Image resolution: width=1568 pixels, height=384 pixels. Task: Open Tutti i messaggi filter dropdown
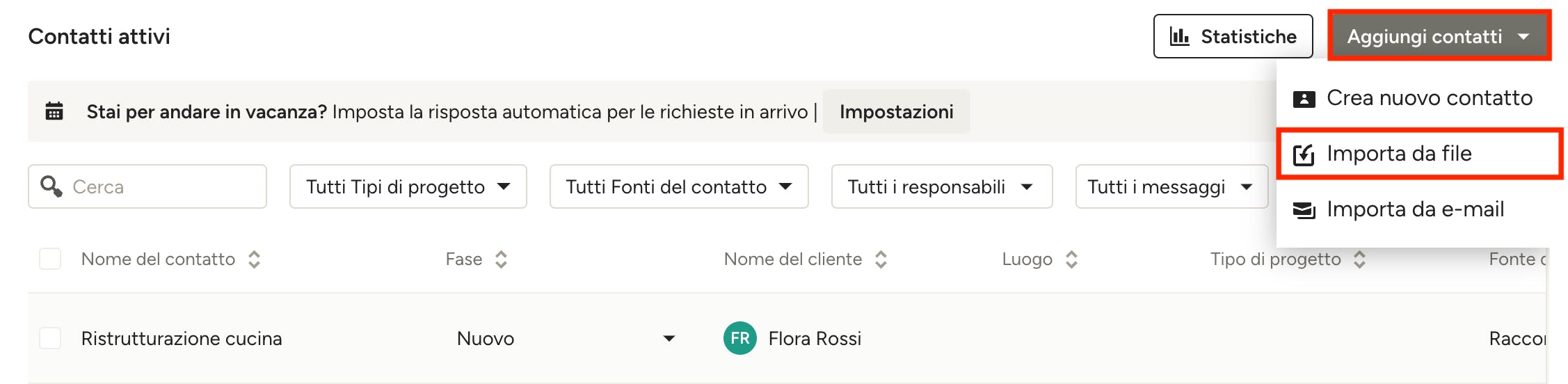[1171, 186]
